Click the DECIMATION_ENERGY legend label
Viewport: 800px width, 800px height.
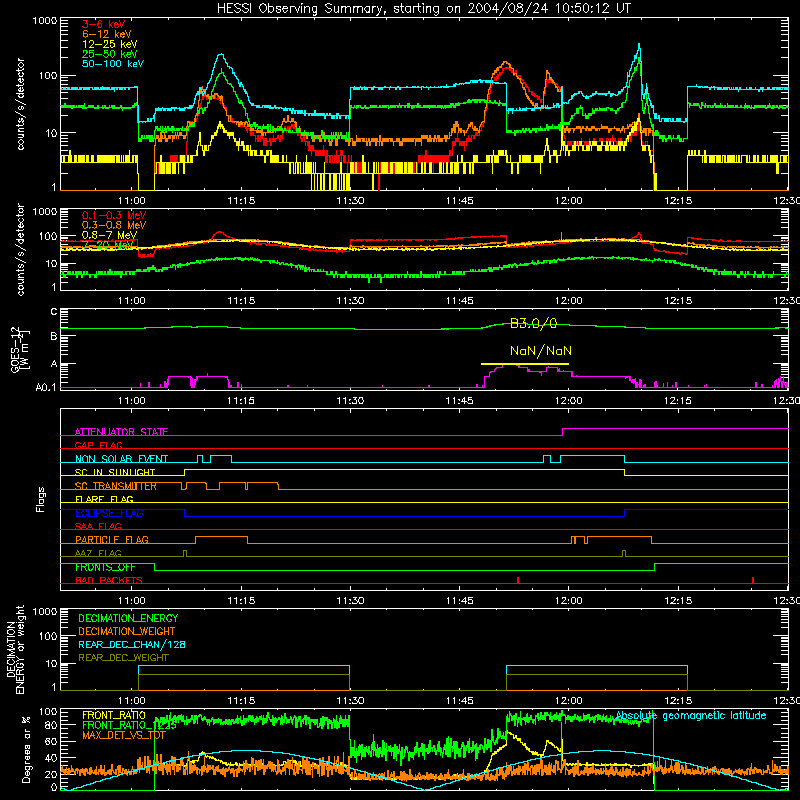pos(128,618)
